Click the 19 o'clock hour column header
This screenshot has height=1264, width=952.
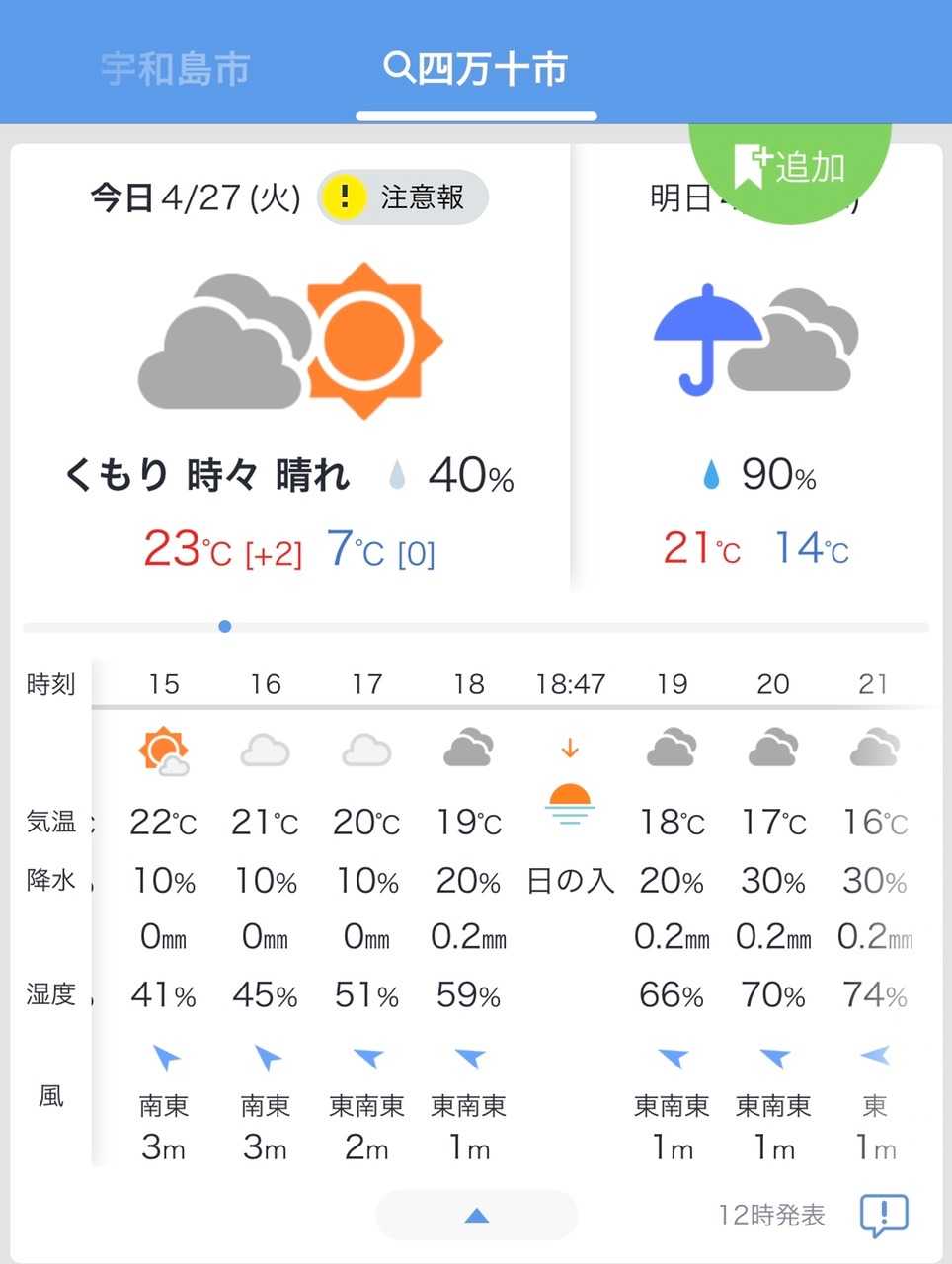[672, 683]
